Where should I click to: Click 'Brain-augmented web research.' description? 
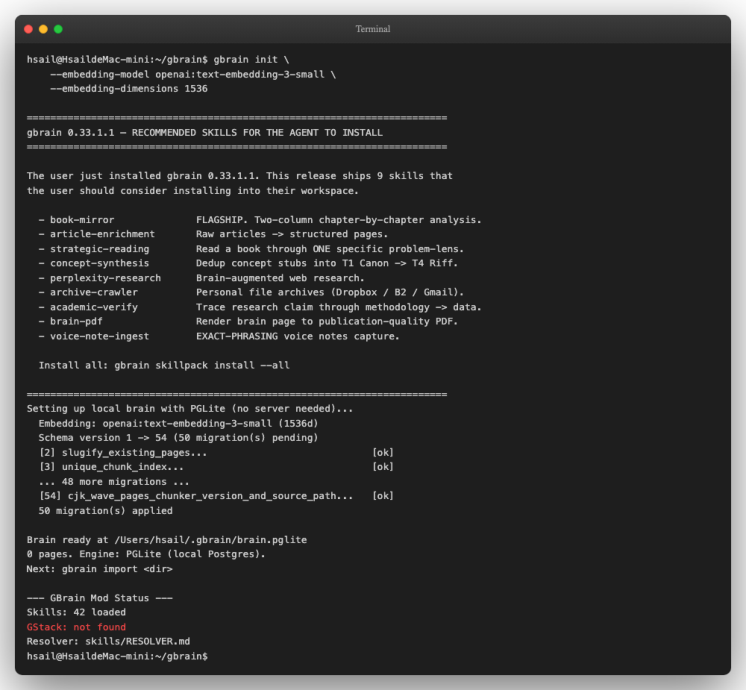[280, 278]
